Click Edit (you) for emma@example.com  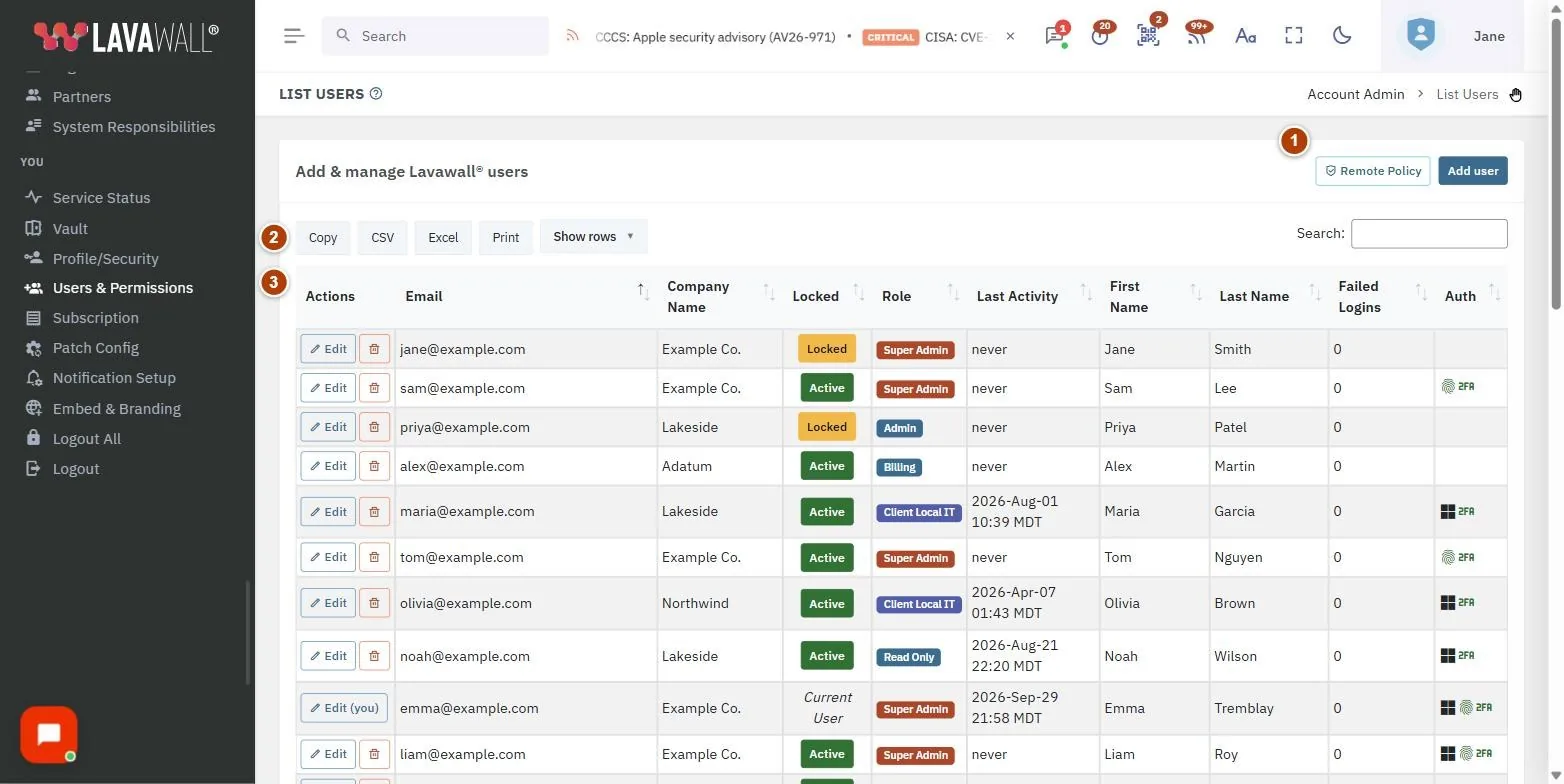(x=344, y=708)
